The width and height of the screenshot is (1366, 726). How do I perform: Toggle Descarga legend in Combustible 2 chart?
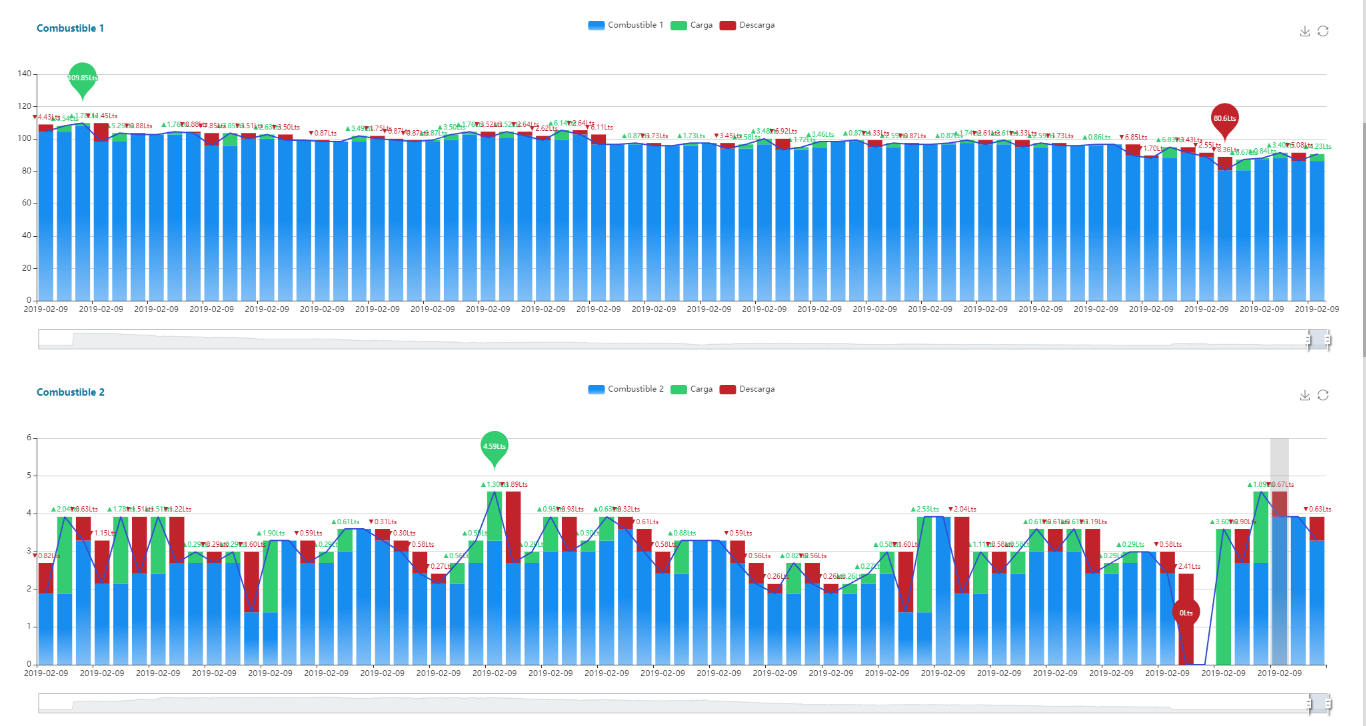pyautogui.click(x=747, y=389)
